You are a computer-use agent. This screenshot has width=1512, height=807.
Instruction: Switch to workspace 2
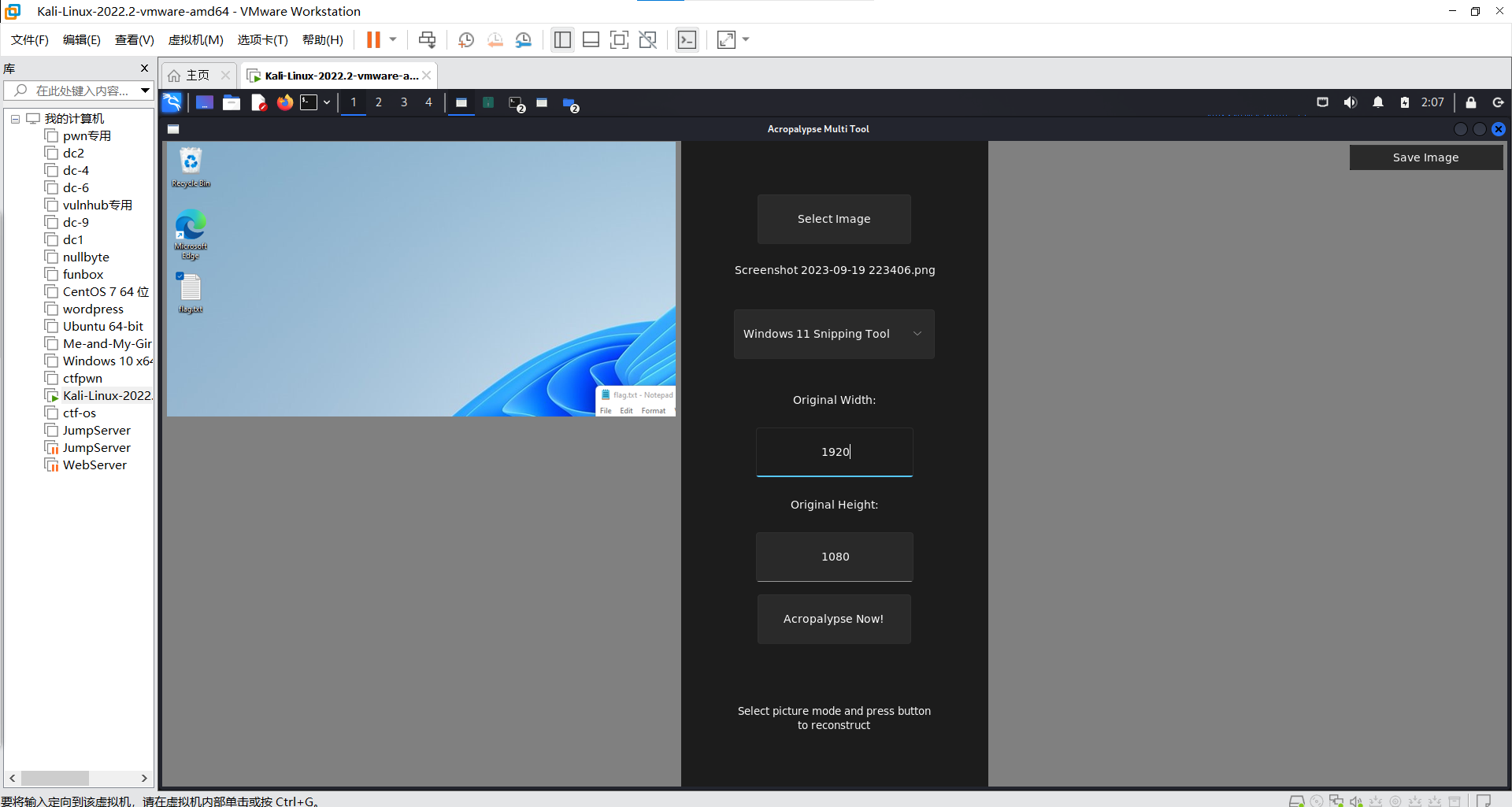[x=379, y=102]
